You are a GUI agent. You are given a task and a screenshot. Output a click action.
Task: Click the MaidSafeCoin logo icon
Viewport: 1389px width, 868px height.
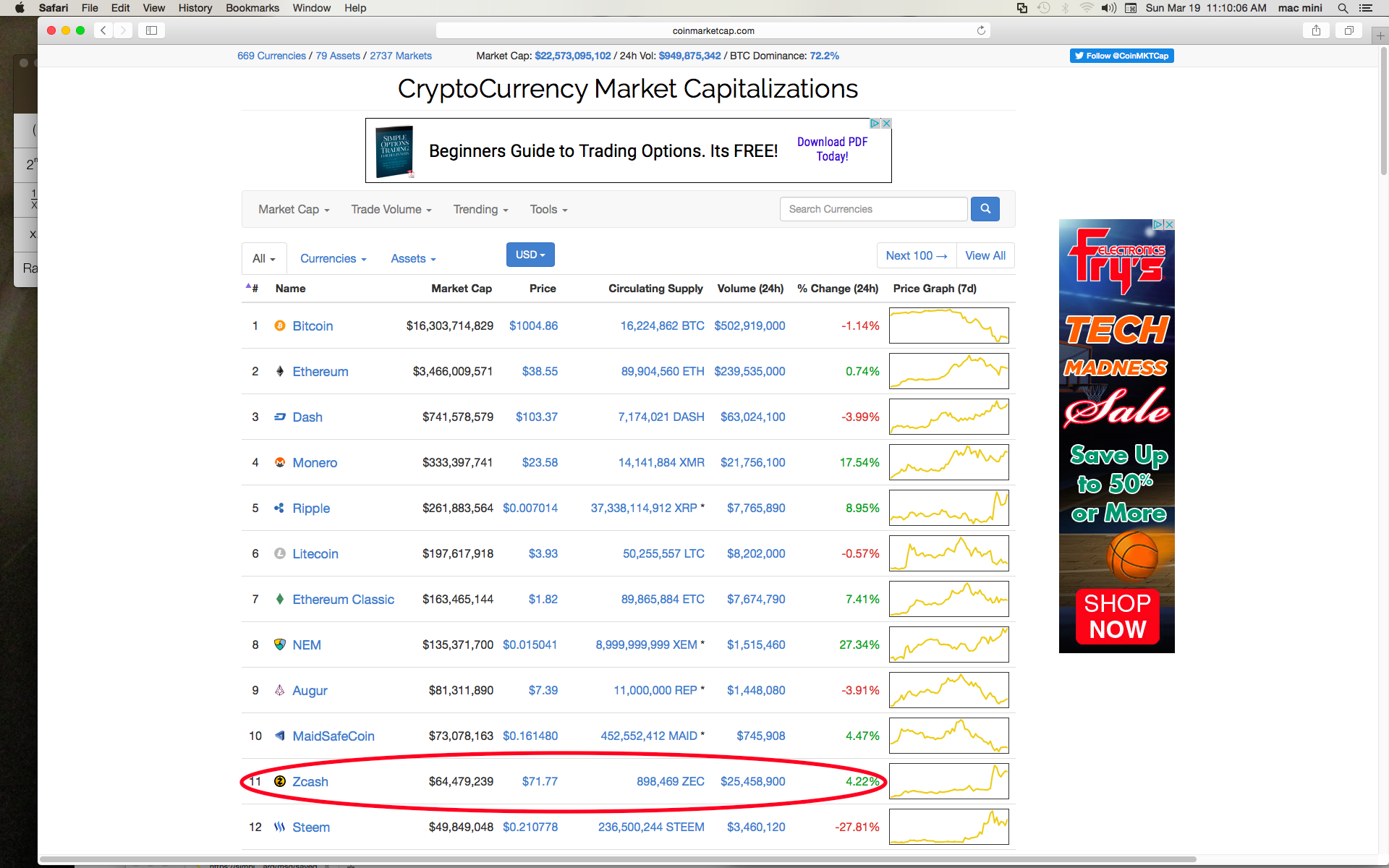[280, 736]
